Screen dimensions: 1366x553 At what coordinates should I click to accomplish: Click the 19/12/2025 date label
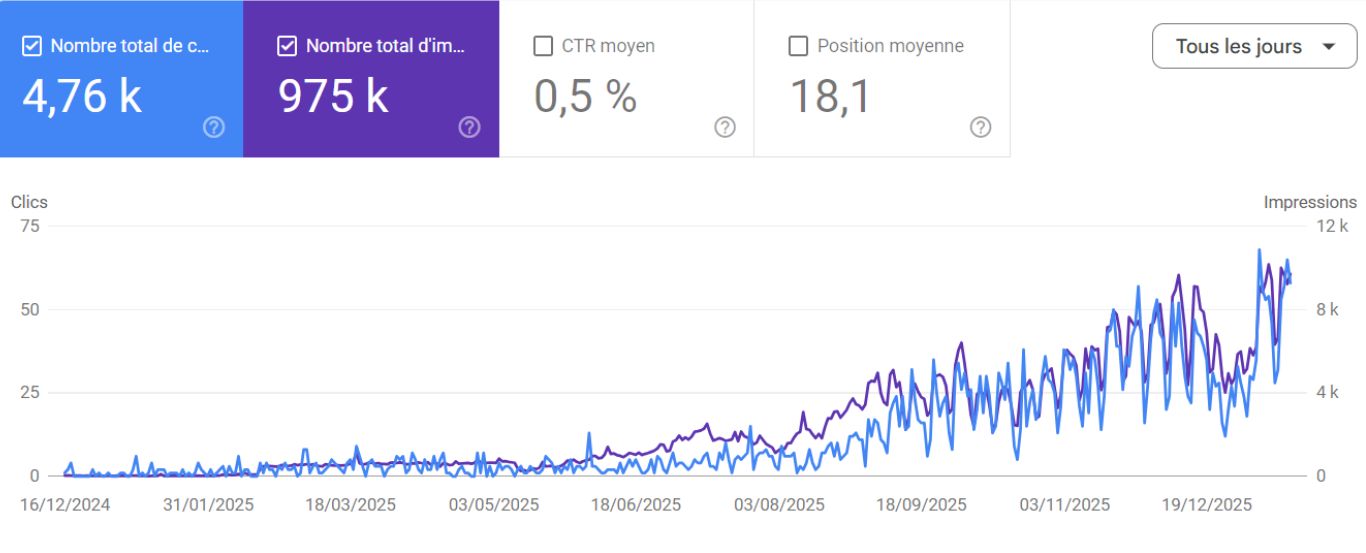[1207, 505]
